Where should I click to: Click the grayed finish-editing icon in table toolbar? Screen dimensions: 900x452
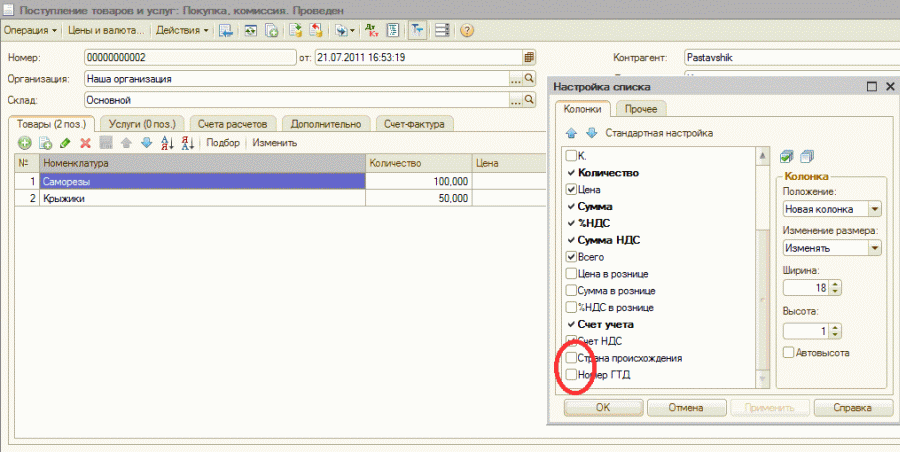point(106,143)
